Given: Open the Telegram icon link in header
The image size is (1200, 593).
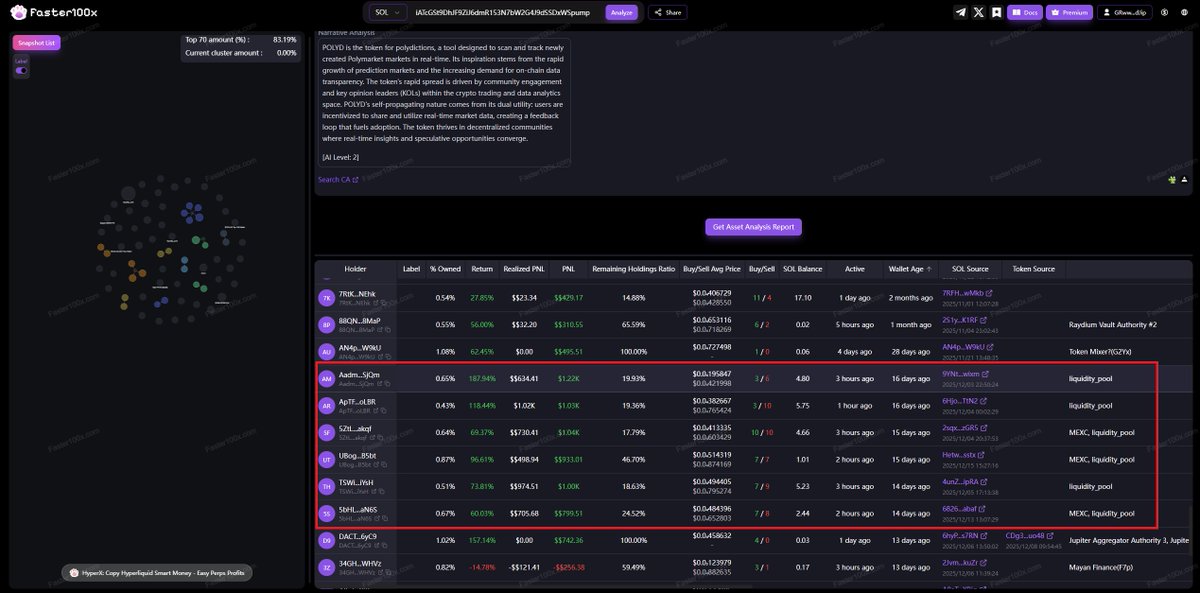Looking at the screenshot, I should tap(961, 12).
